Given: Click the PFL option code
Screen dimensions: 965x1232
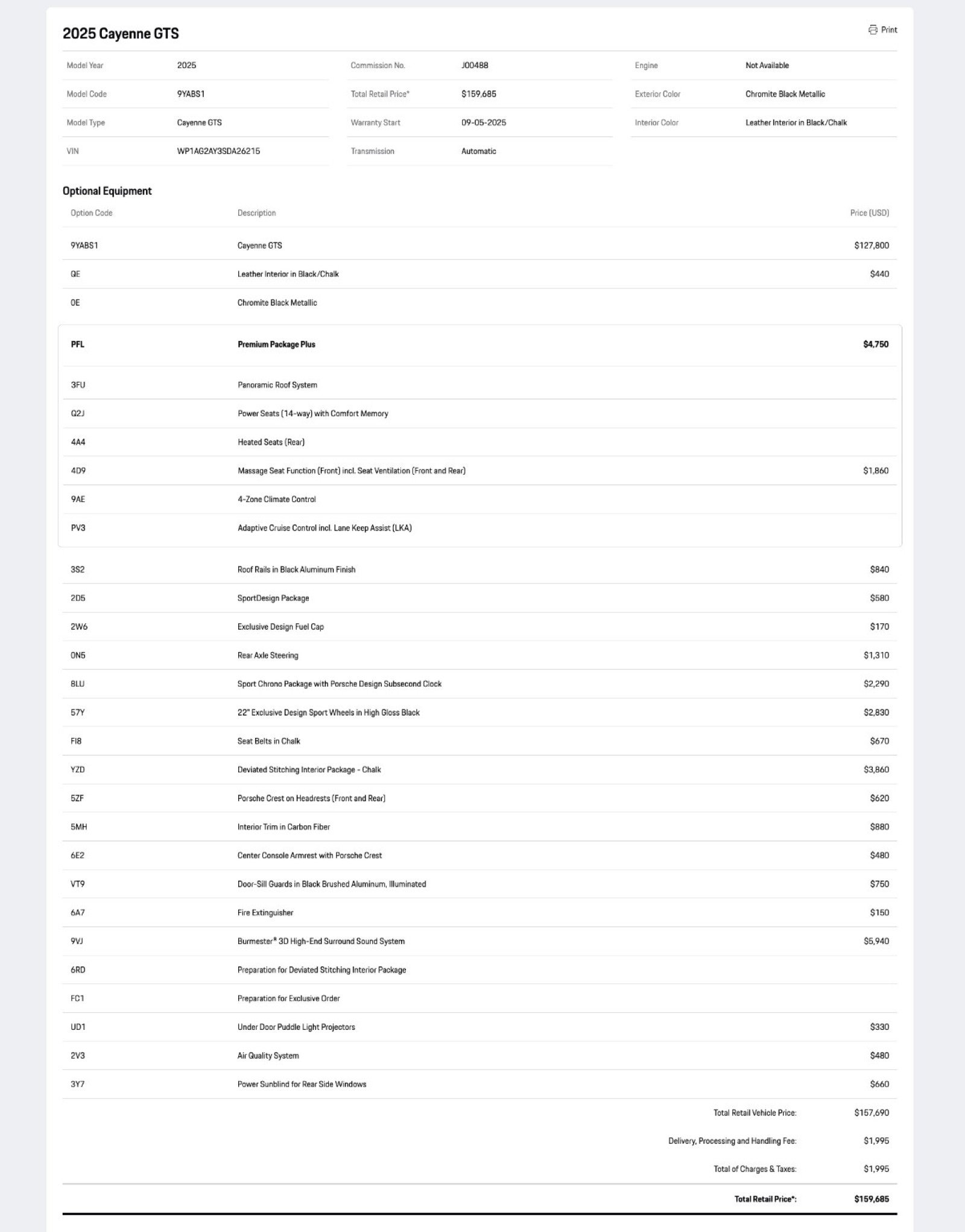Looking at the screenshot, I should click(78, 345).
